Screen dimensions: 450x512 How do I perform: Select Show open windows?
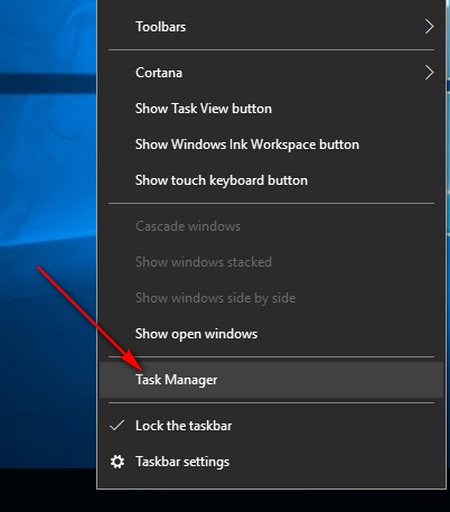click(x=272, y=334)
